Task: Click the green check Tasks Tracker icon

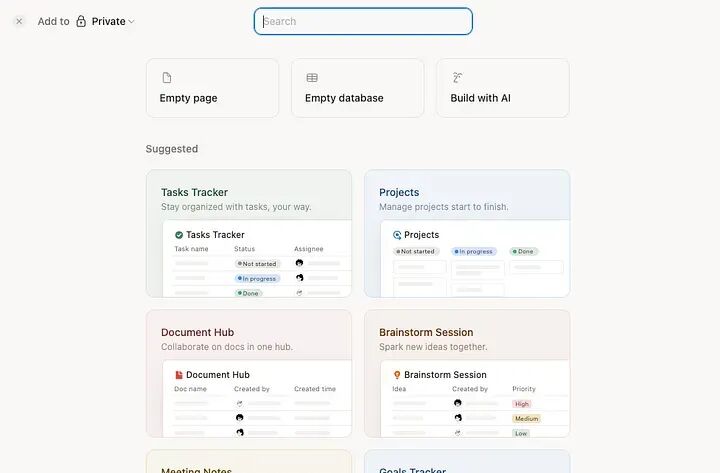Action: [x=179, y=235]
